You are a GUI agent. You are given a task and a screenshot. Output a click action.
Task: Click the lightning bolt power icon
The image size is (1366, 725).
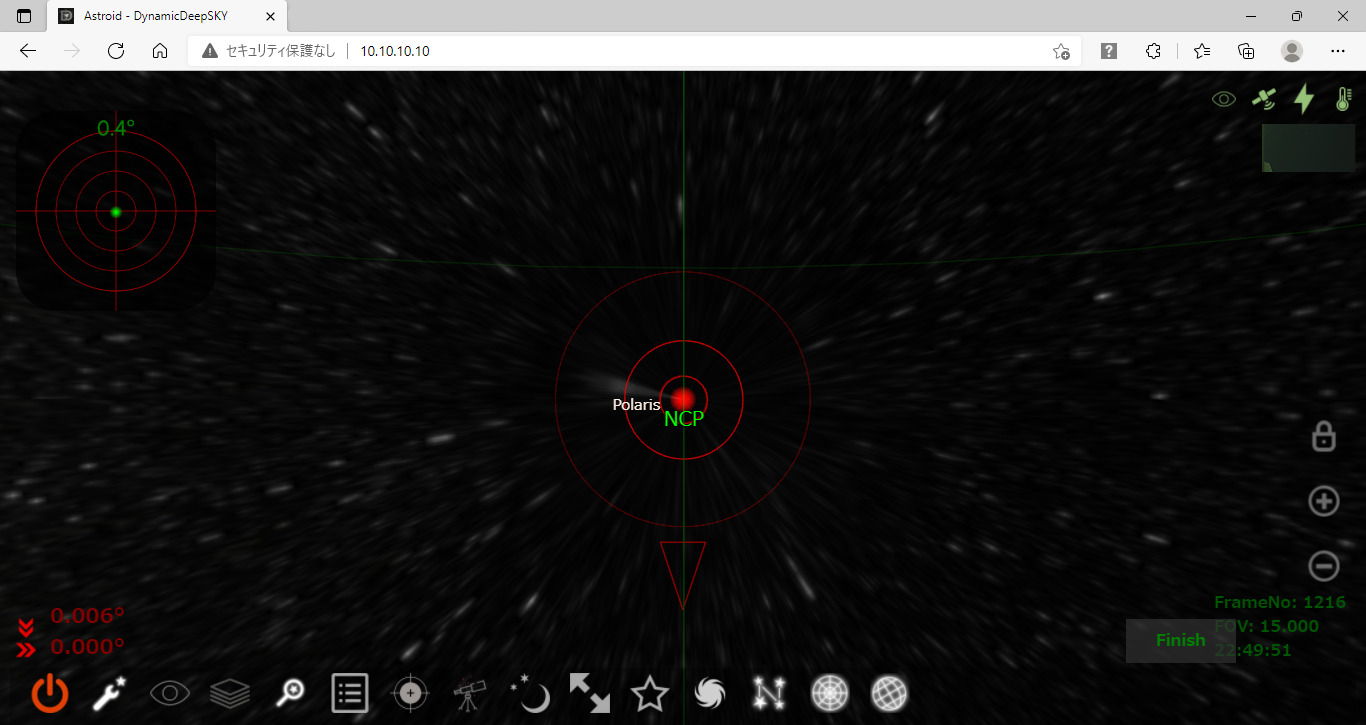(x=1304, y=98)
